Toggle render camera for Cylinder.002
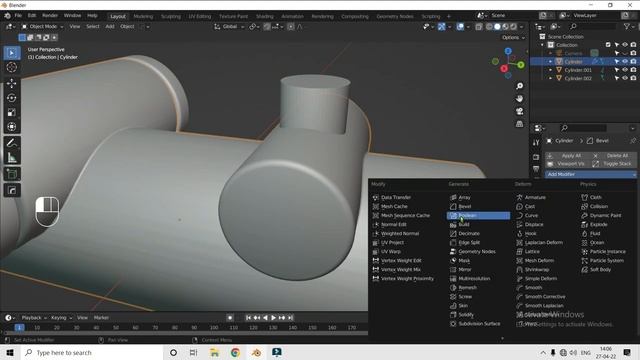 [x=633, y=78]
